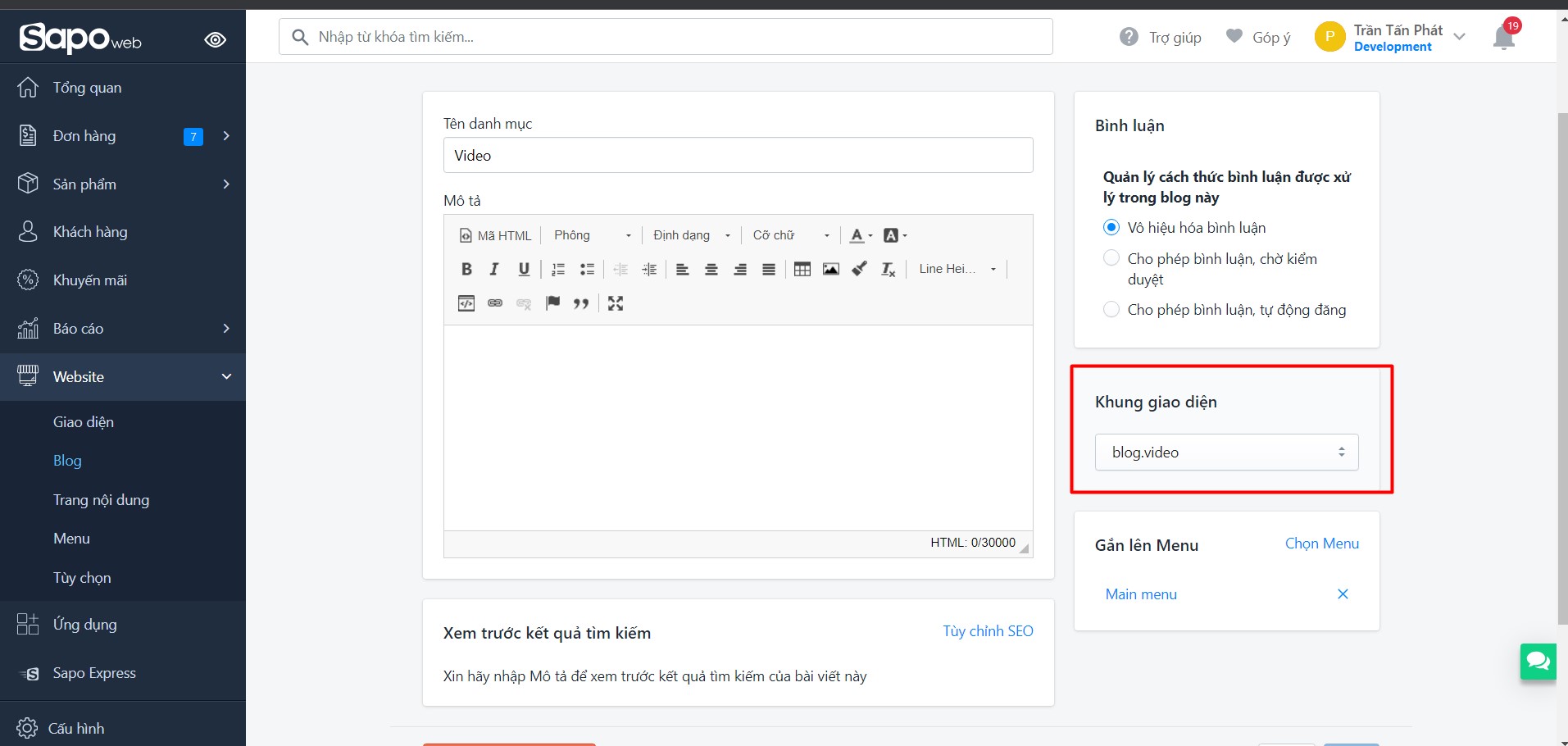Click Góp ý feedback in the header
This screenshot has width=1568, height=746.
click(1258, 37)
